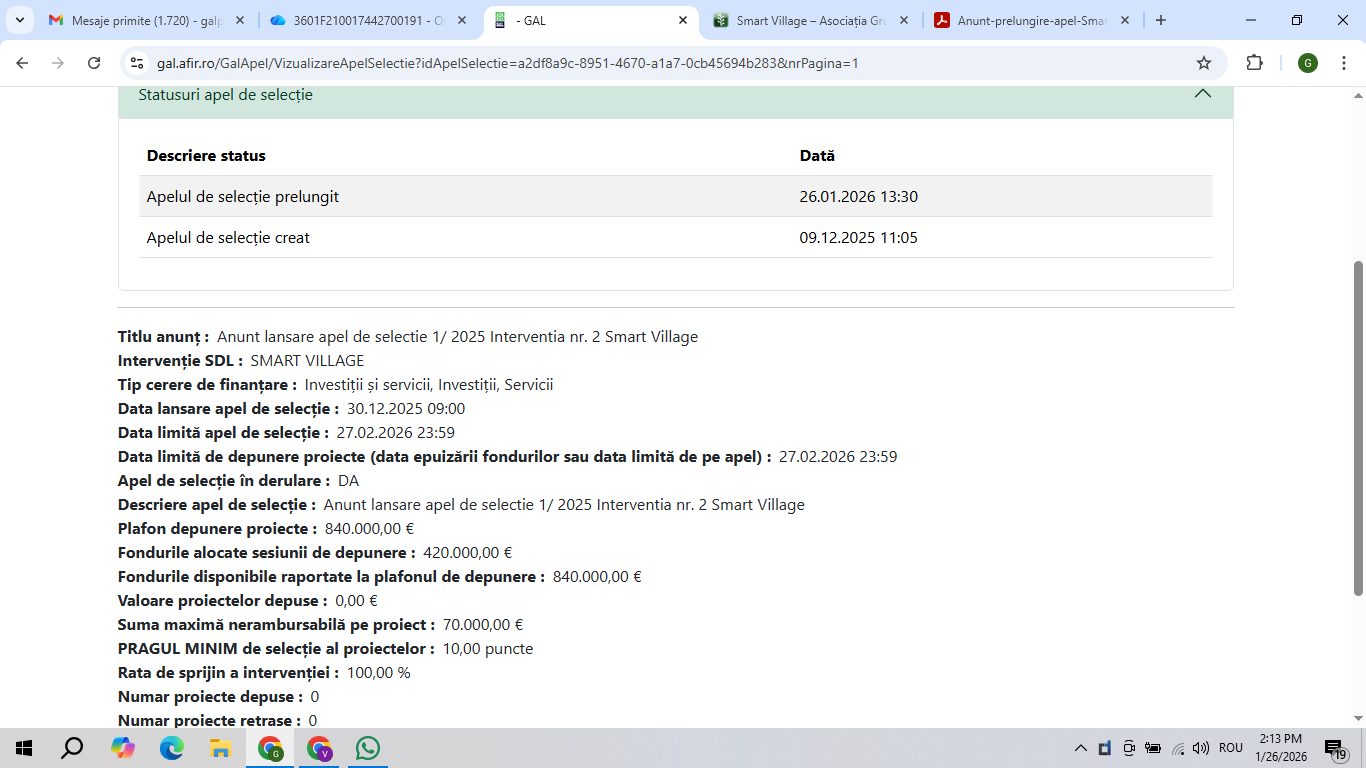Close the Anunt-prelungire-apel PDF tab
The width and height of the screenshot is (1366, 768).
(x=1125, y=20)
